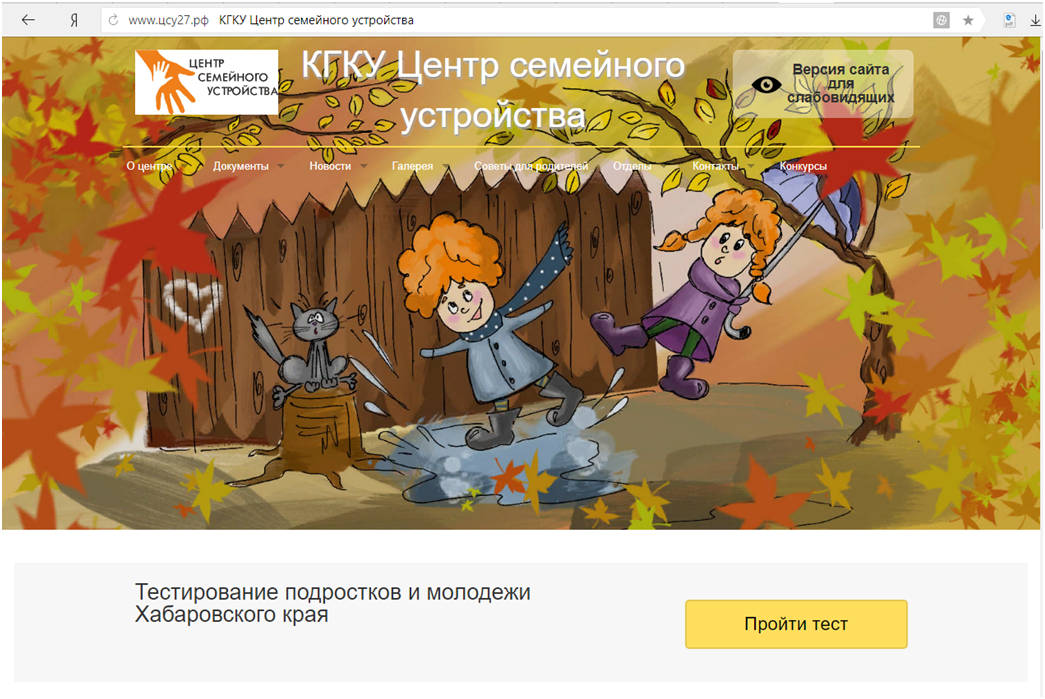
Task: Toggle the visually impaired site version
Action: 823,84
